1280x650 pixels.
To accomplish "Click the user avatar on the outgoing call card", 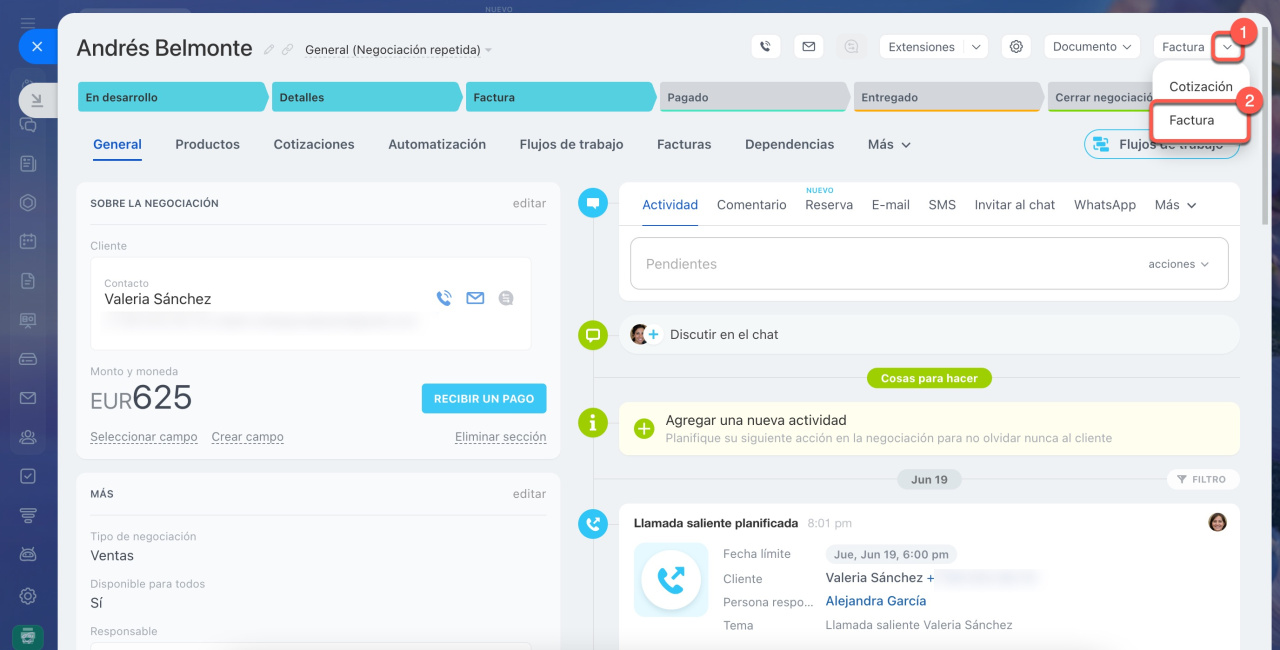I will point(1217,522).
